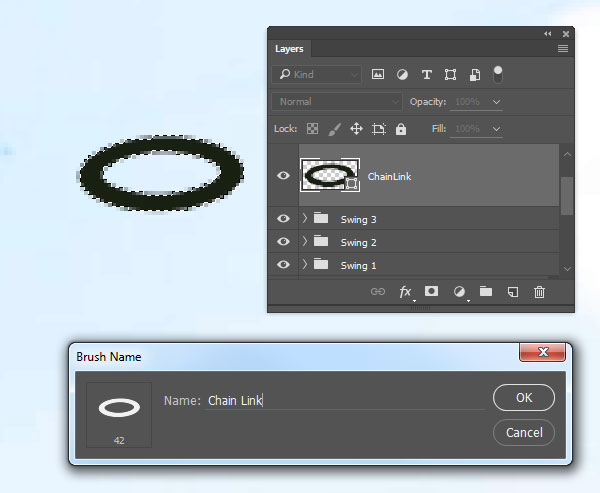Click the Swing 1 folder icon

tap(321, 264)
